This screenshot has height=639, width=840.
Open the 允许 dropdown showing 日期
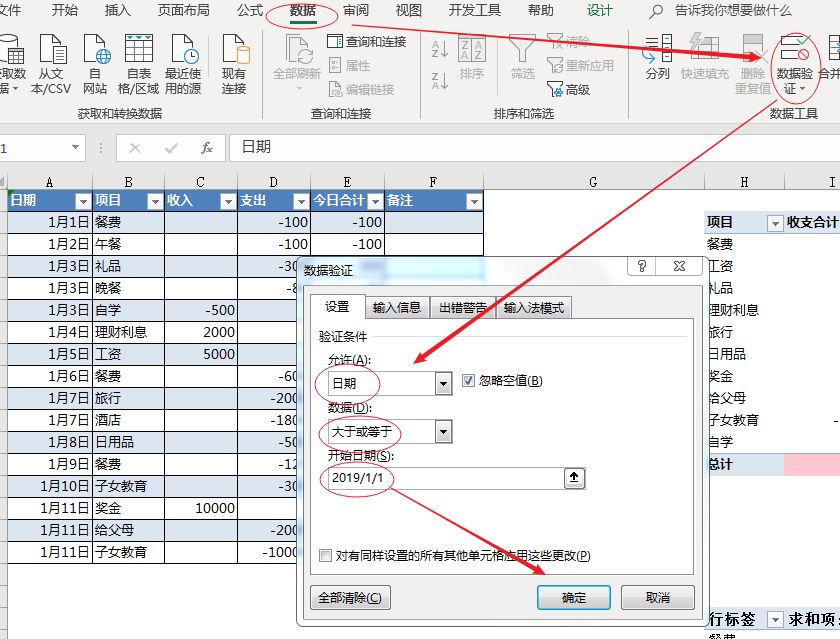(x=442, y=382)
